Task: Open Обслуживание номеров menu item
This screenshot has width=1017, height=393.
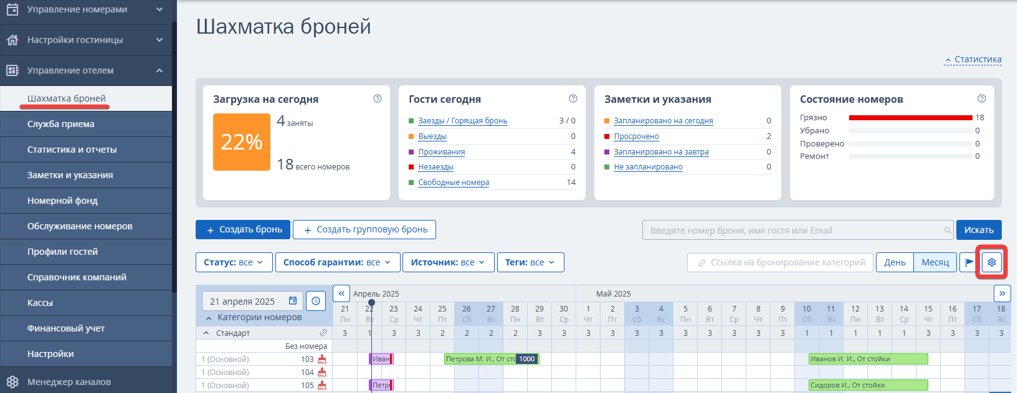Action: 86,226
